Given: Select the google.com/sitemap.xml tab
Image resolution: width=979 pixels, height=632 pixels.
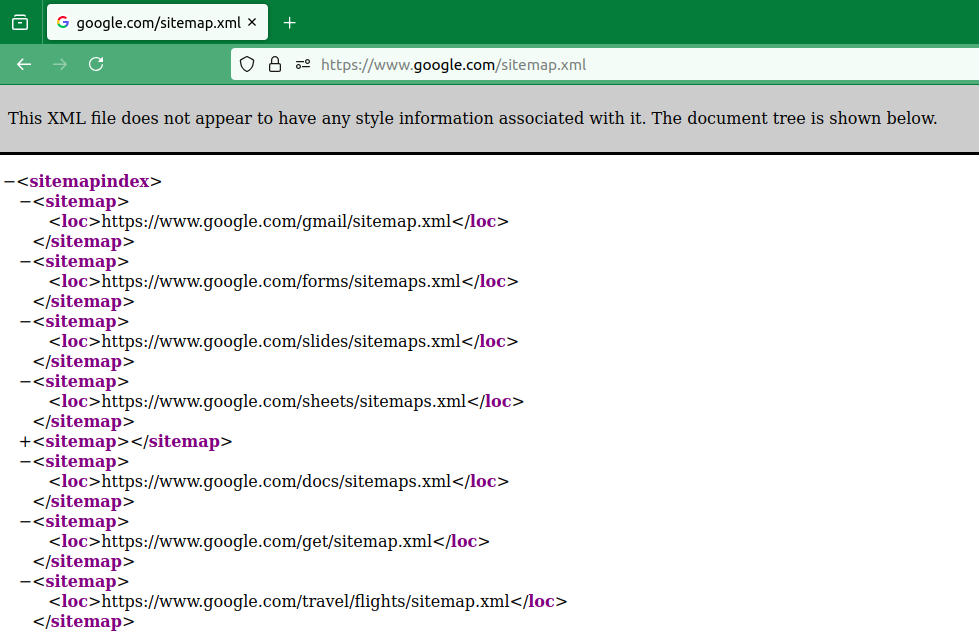Looking at the screenshot, I should pyautogui.click(x=157, y=22).
